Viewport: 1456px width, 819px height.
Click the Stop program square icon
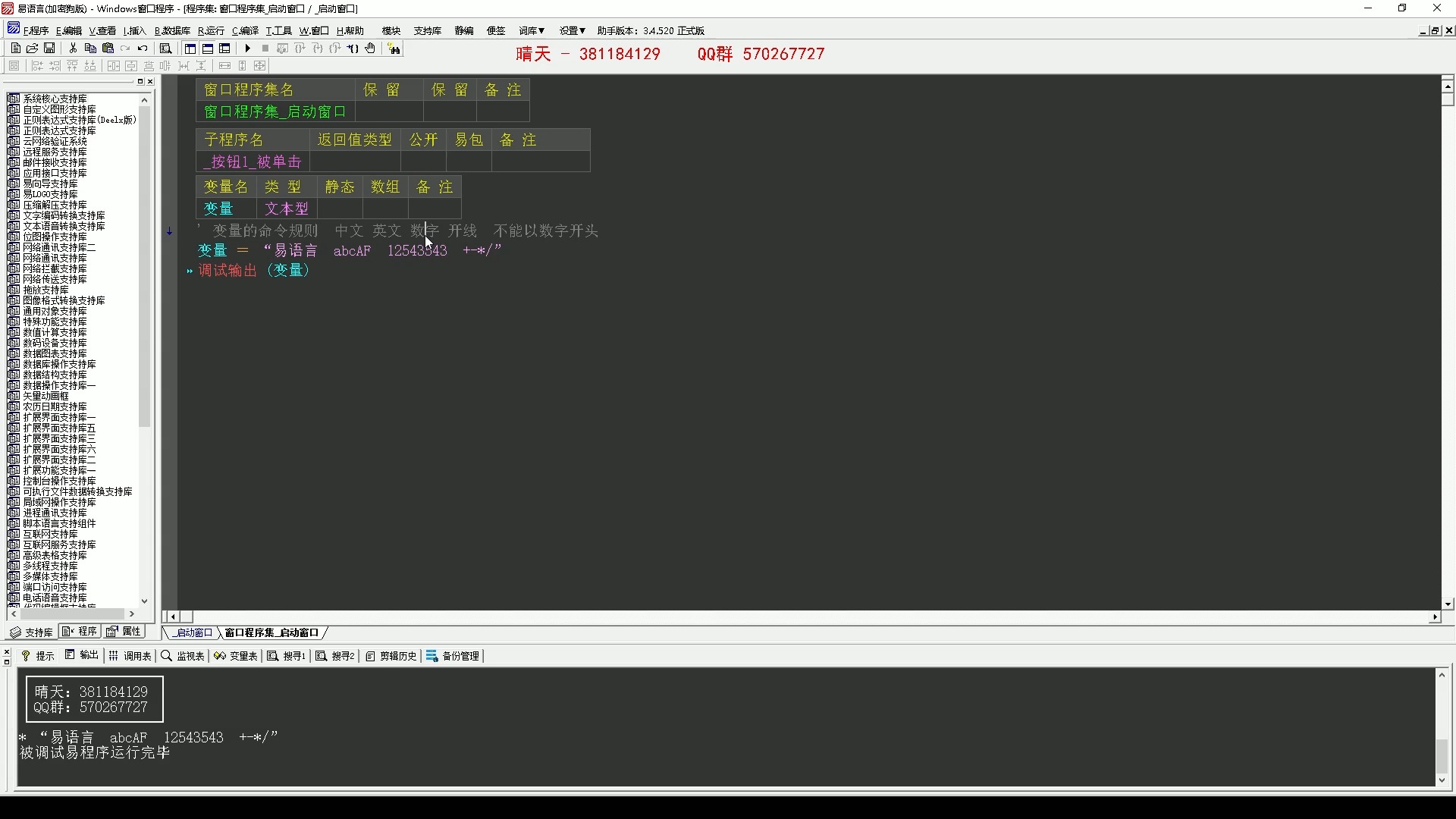(x=265, y=48)
